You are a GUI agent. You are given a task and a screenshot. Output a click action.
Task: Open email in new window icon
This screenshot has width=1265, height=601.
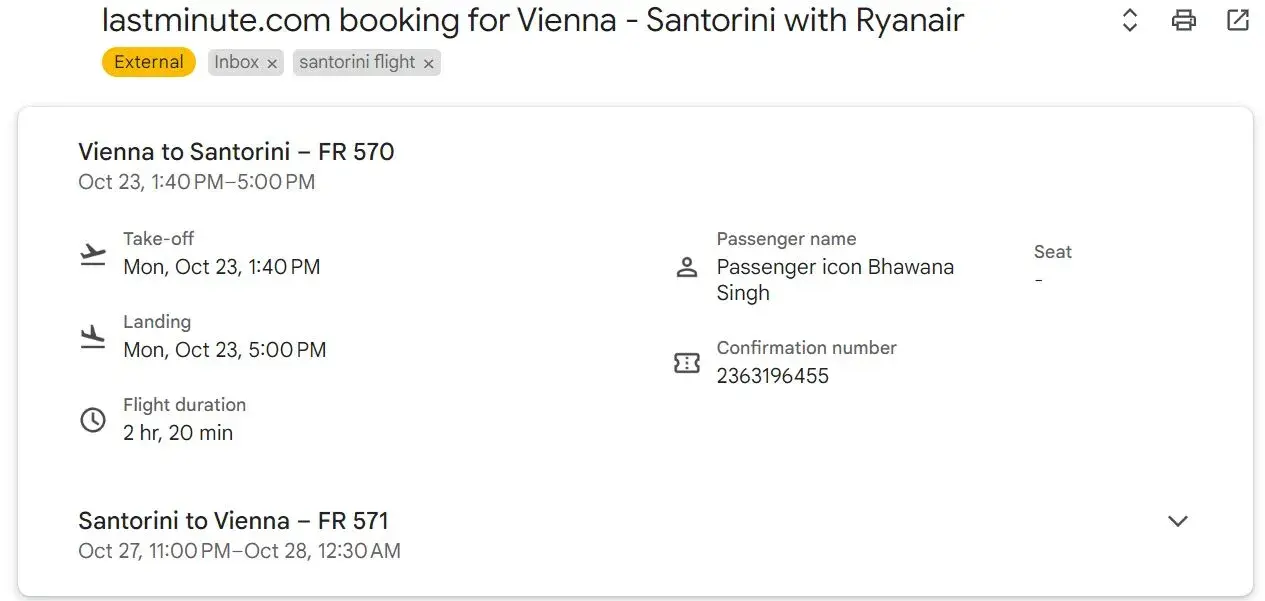tap(1238, 20)
